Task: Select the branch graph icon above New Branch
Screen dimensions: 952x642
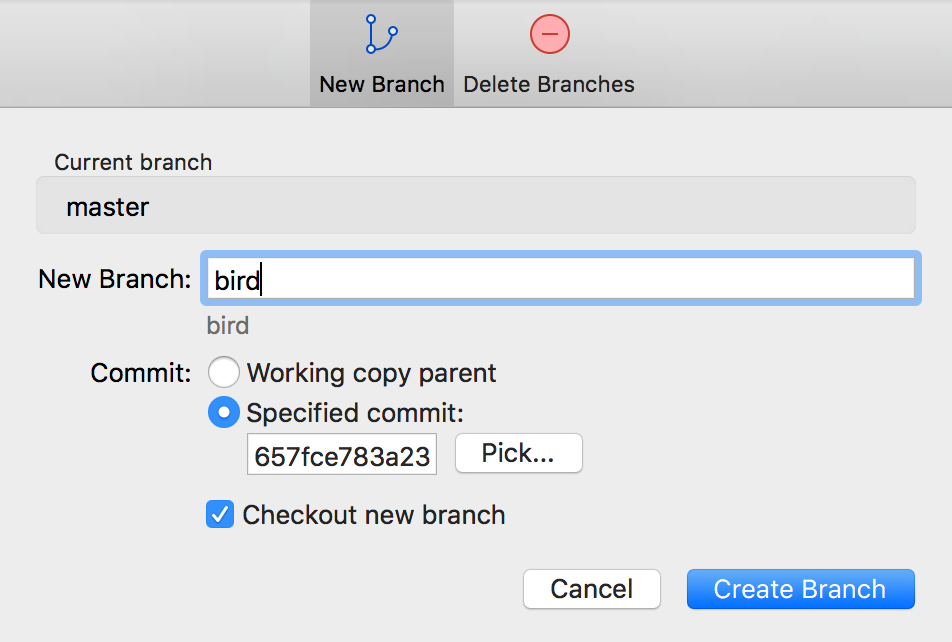Action: click(x=381, y=33)
